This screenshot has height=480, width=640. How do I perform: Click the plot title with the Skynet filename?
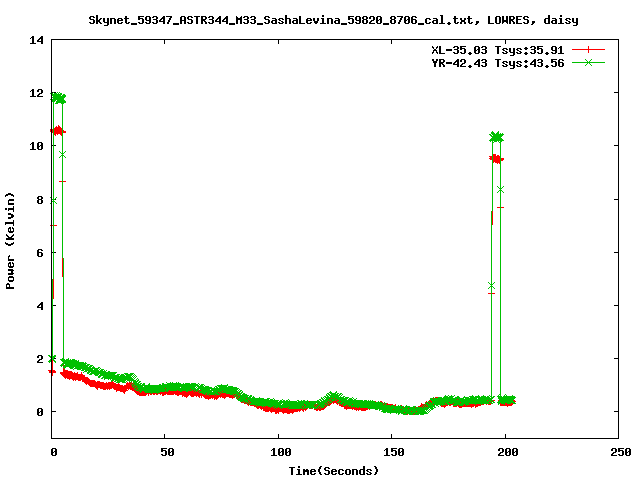click(x=333, y=20)
